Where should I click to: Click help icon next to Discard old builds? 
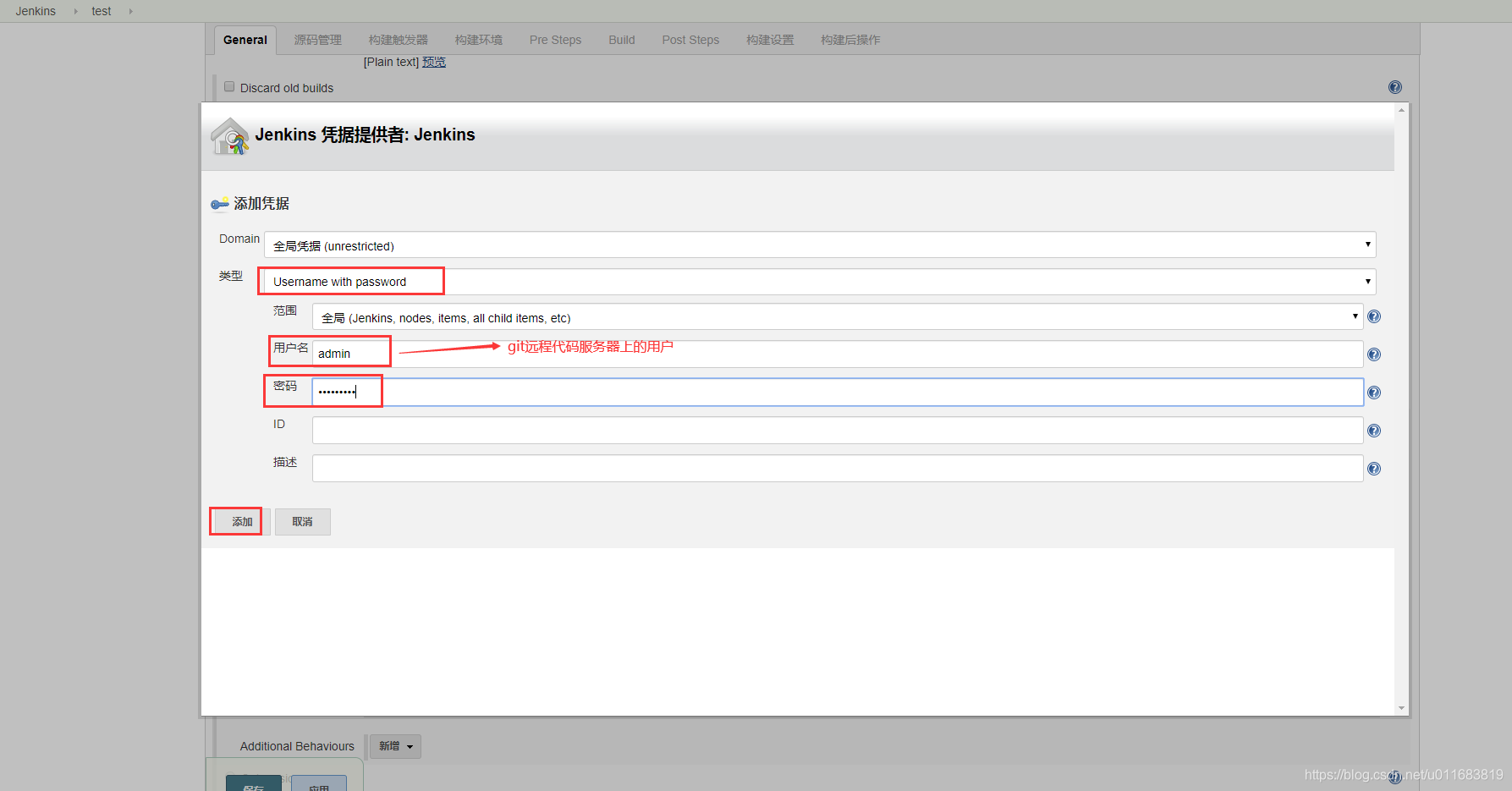click(x=1395, y=87)
